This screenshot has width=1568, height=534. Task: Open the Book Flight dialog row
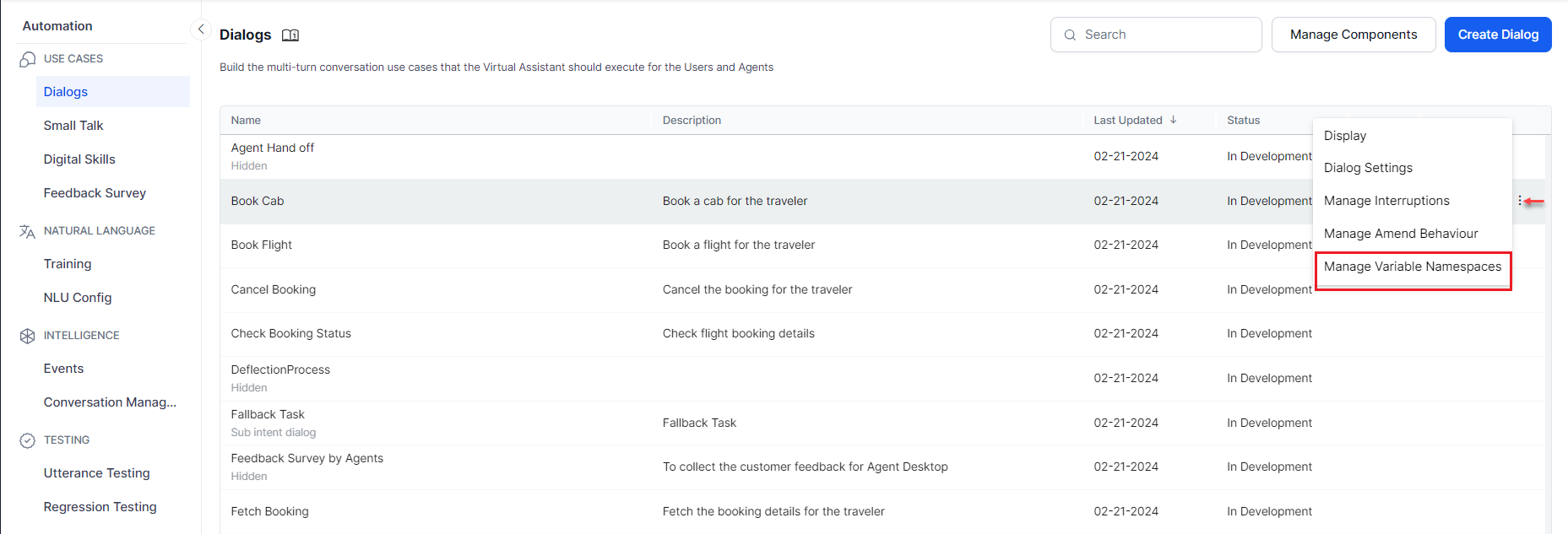262,245
